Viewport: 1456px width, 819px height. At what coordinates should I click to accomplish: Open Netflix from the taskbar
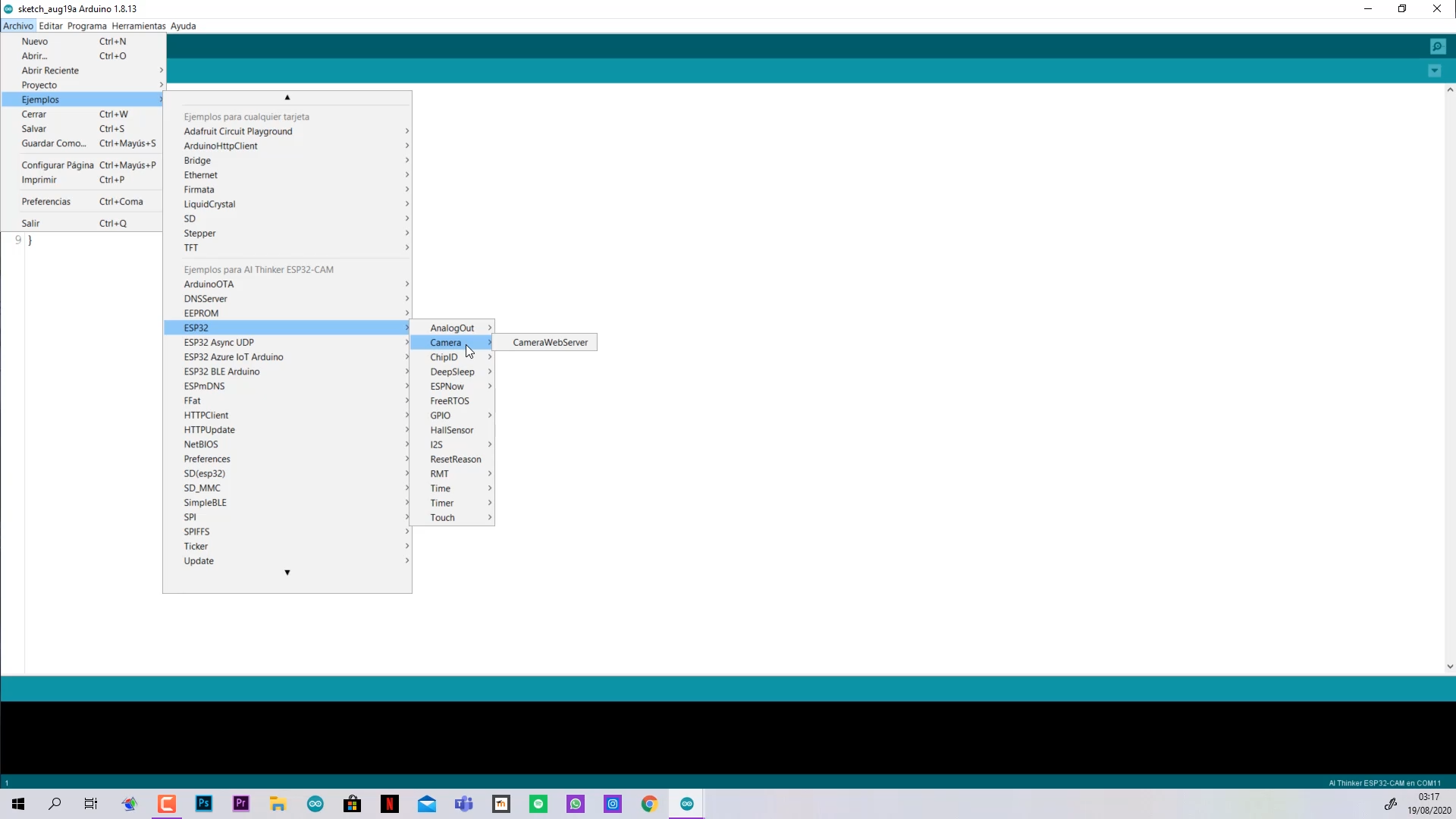(x=390, y=804)
